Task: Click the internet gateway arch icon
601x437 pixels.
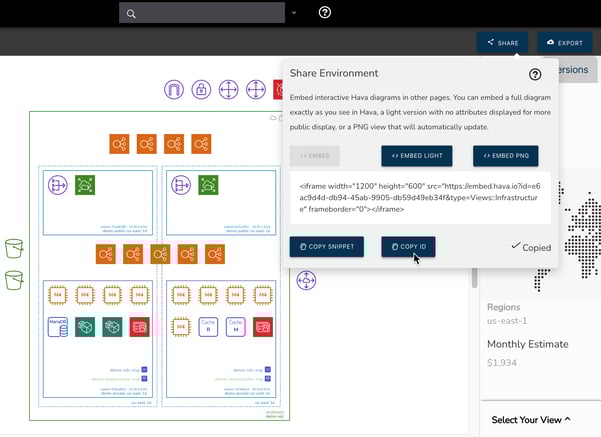Action: pyautogui.click(x=175, y=90)
